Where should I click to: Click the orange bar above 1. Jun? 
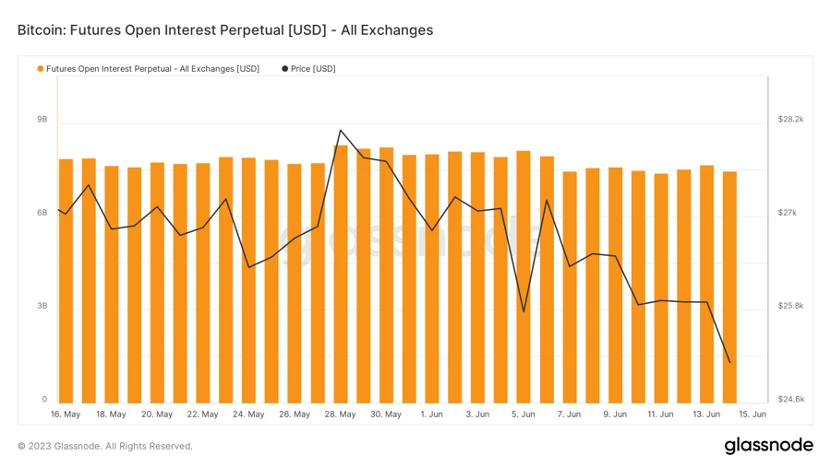pyautogui.click(x=432, y=279)
